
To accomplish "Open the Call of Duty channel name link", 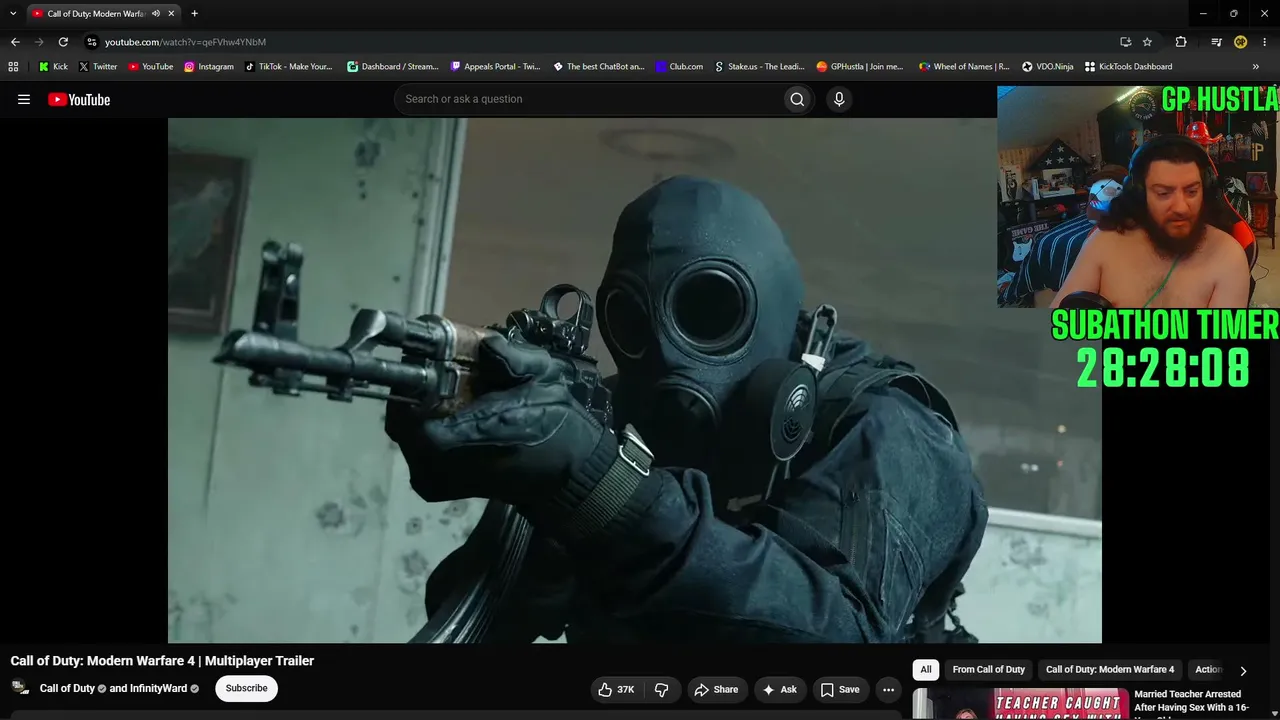I will [67, 689].
